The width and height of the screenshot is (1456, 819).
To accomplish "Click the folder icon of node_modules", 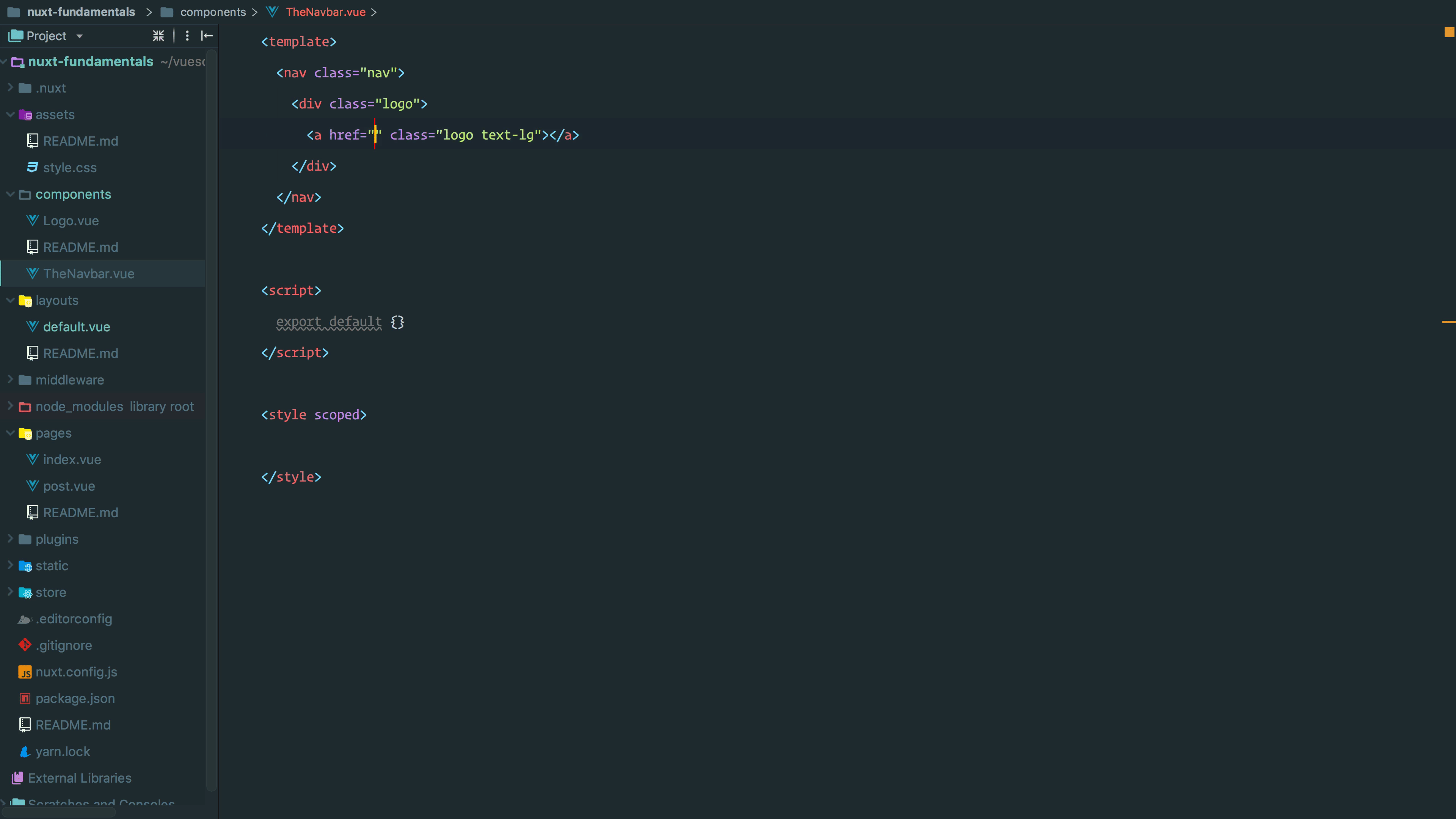I will (25, 407).
